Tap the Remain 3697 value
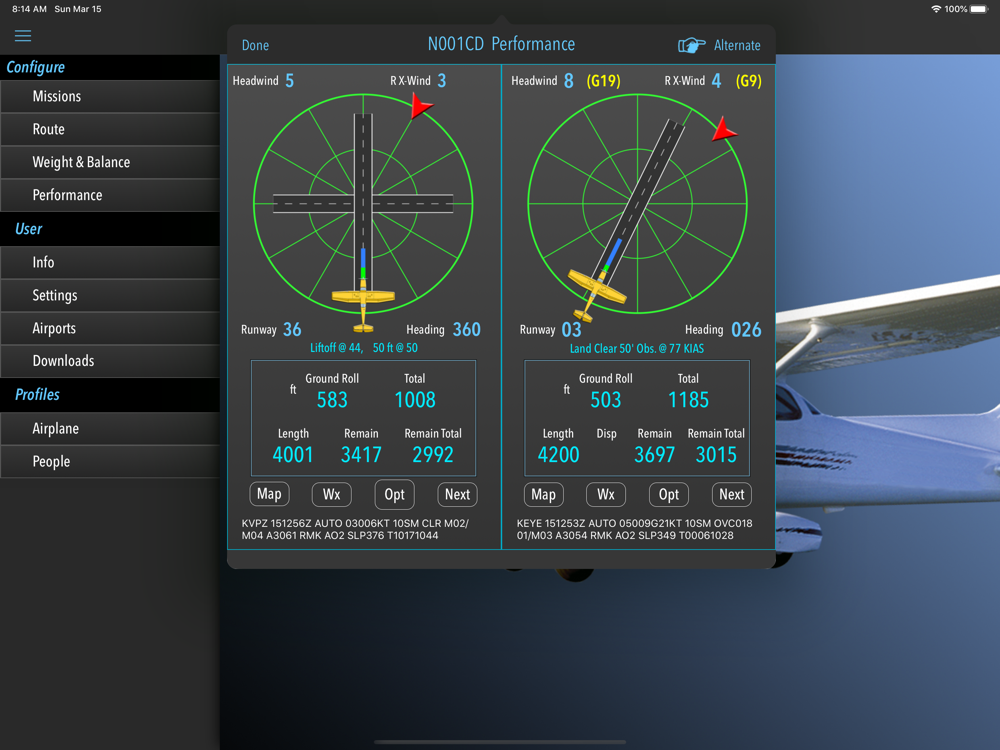 pyautogui.click(x=654, y=455)
